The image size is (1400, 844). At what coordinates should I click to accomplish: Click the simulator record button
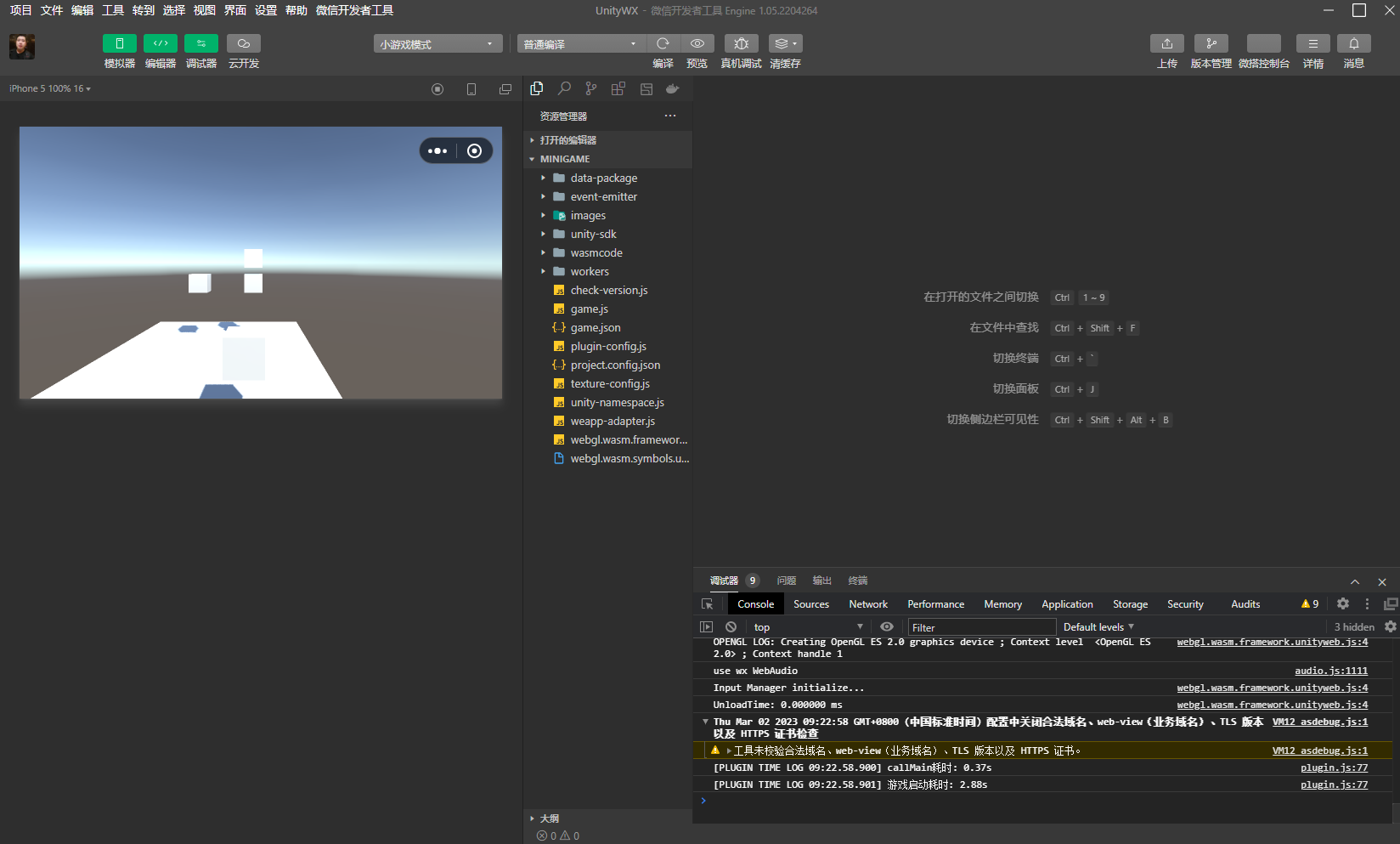click(x=437, y=89)
